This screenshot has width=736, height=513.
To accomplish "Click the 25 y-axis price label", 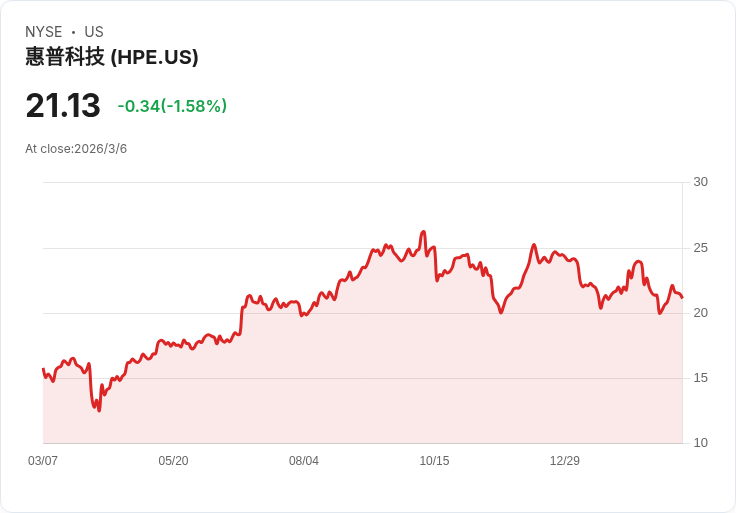I will tap(700, 248).
